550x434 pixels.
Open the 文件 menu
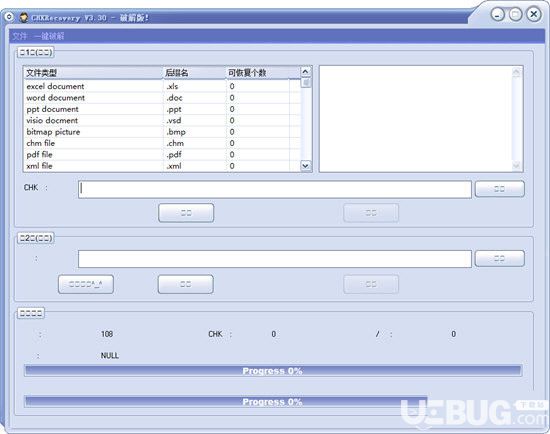point(20,36)
